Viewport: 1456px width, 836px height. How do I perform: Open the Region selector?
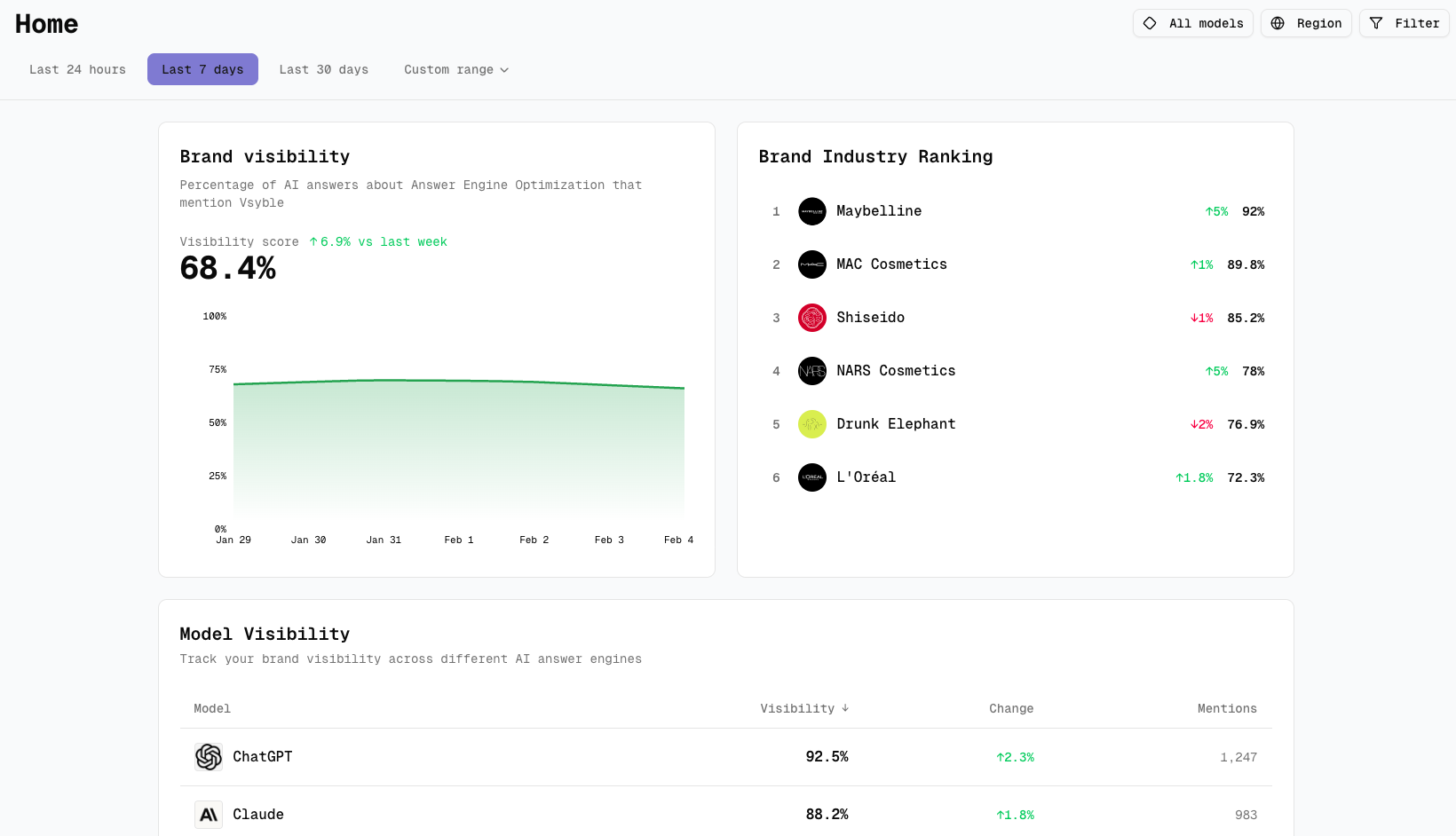click(x=1306, y=23)
